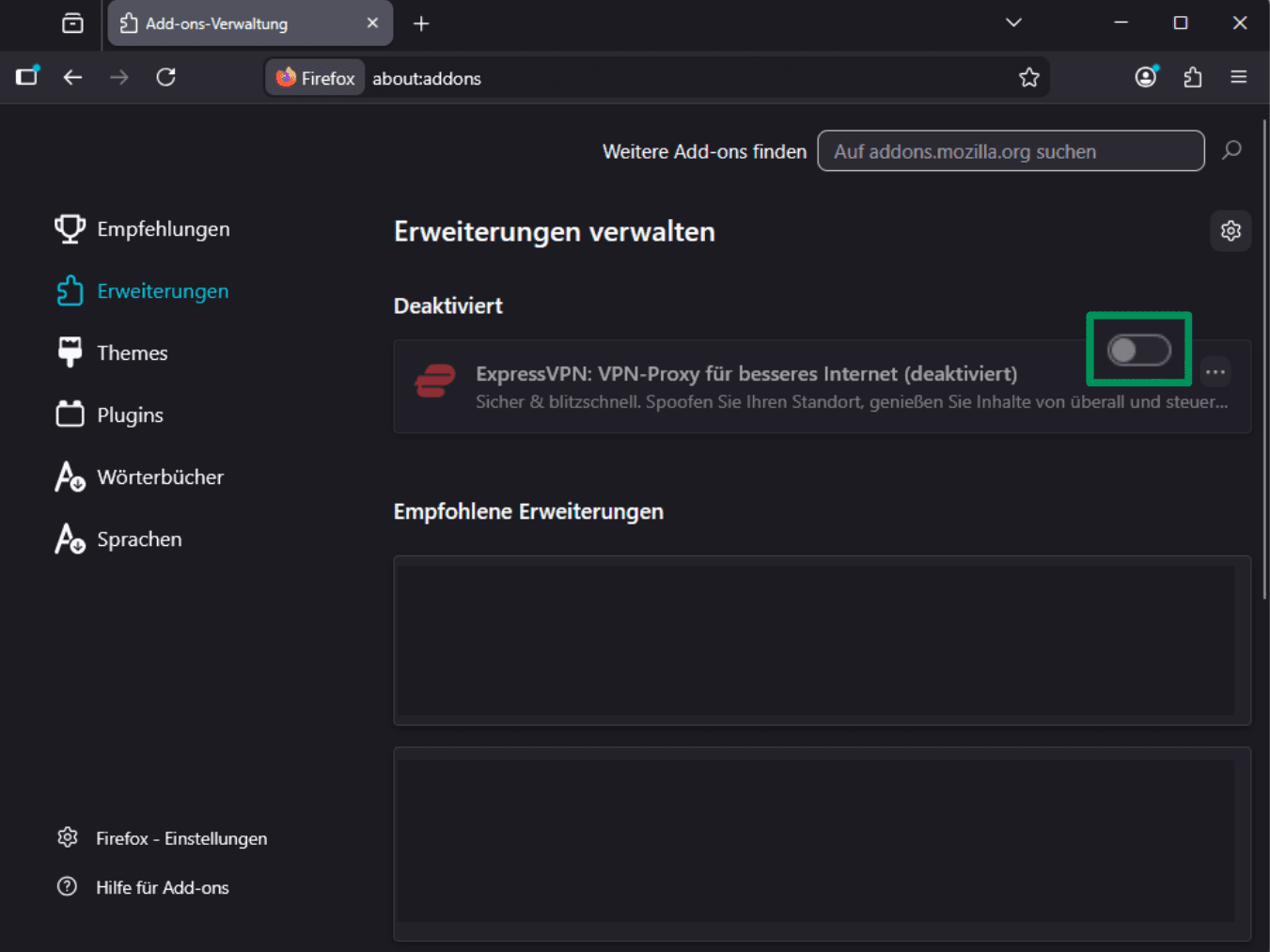The height and width of the screenshot is (952, 1270).
Task: Open the ExpressVPN three-dot options menu
Action: point(1215,372)
